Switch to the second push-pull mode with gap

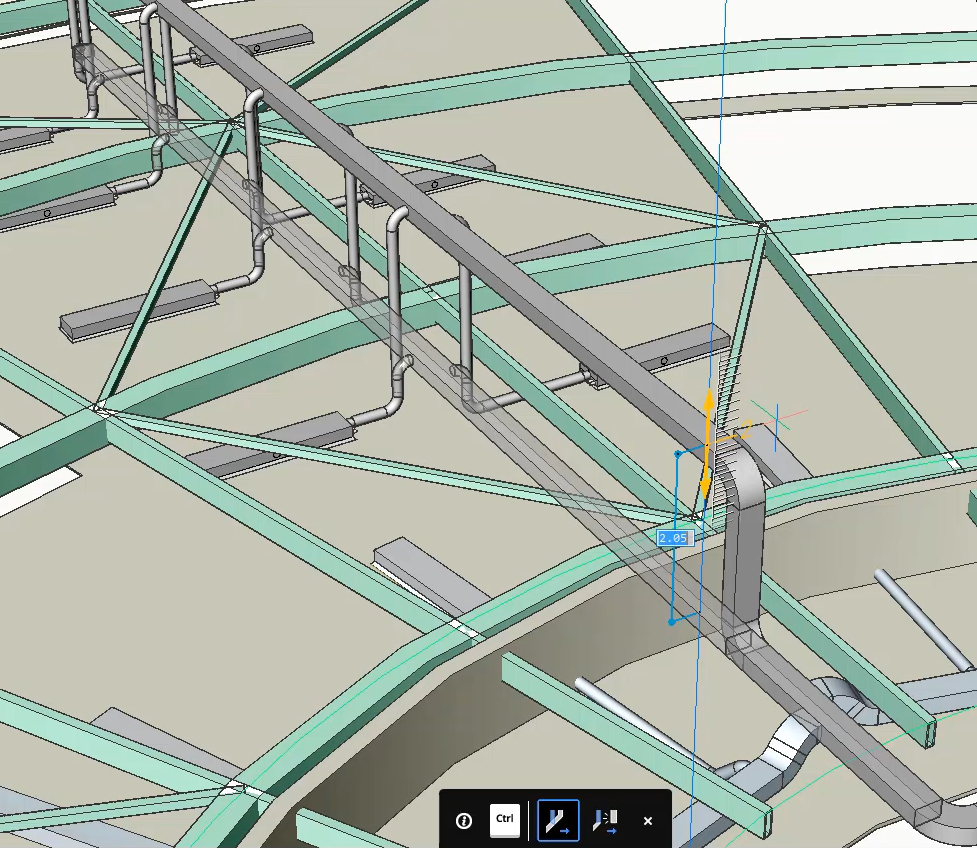606,820
